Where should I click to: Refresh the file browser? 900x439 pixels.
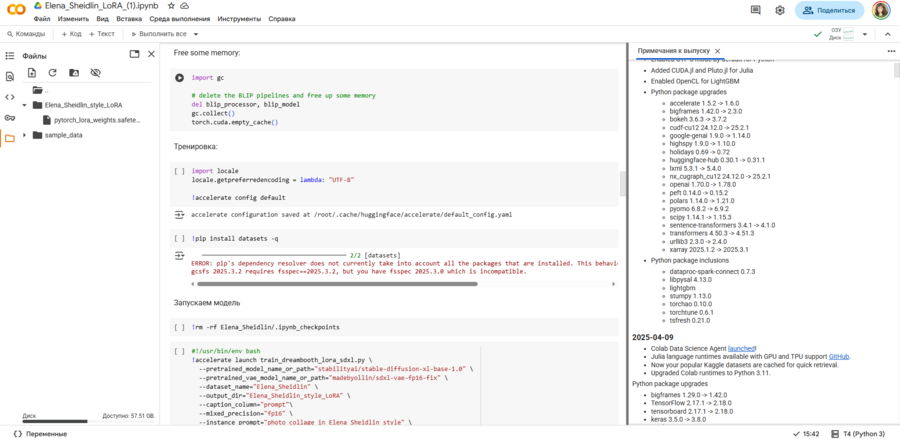(52, 73)
